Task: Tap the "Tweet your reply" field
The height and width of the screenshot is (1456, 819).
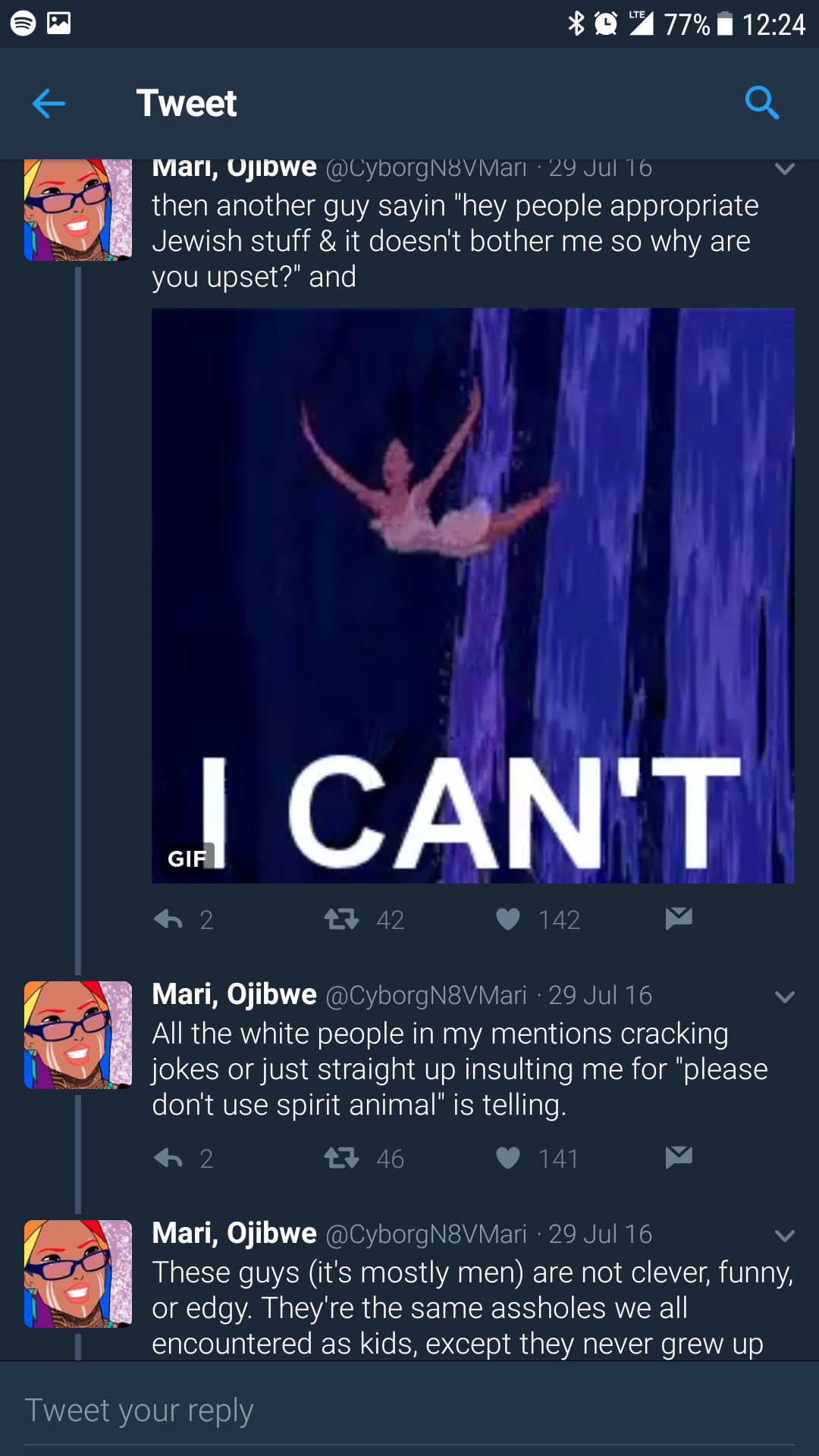Action: pyautogui.click(x=409, y=1410)
